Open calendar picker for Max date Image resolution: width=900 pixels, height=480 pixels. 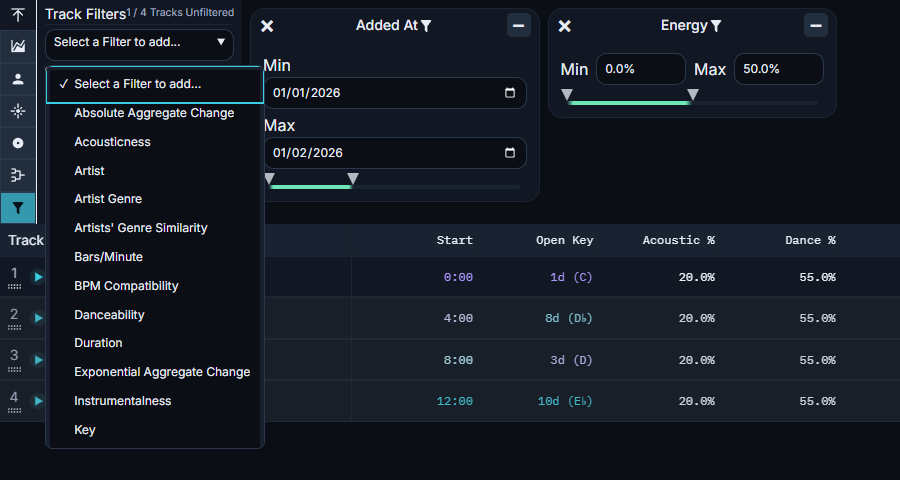(x=510, y=153)
